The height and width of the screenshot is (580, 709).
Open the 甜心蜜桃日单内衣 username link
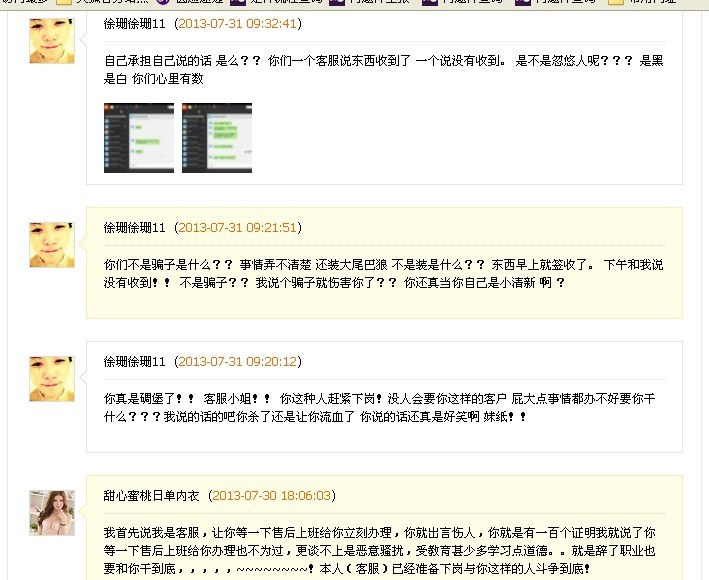point(151,496)
